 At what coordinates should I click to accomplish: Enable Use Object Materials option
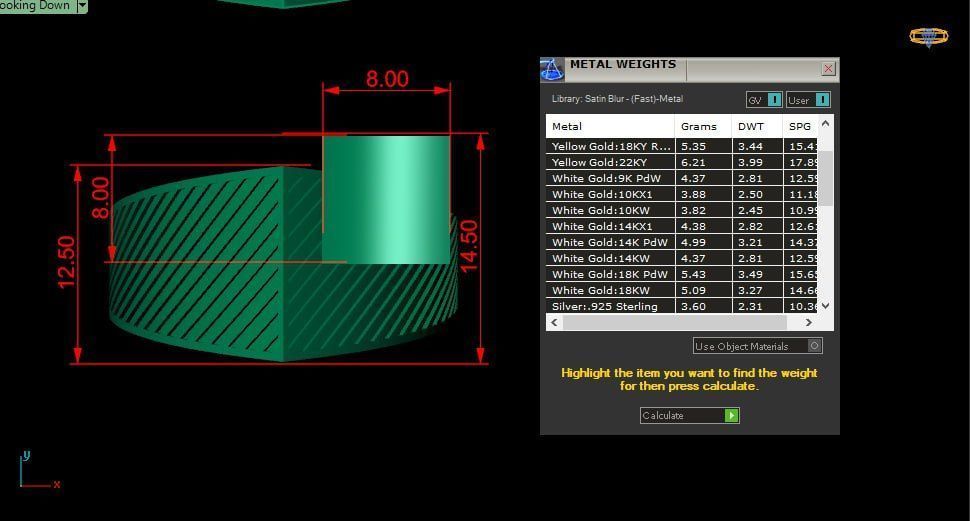click(757, 346)
